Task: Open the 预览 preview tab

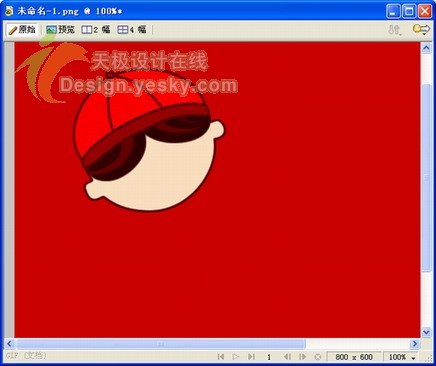Action: pos(60,30)
